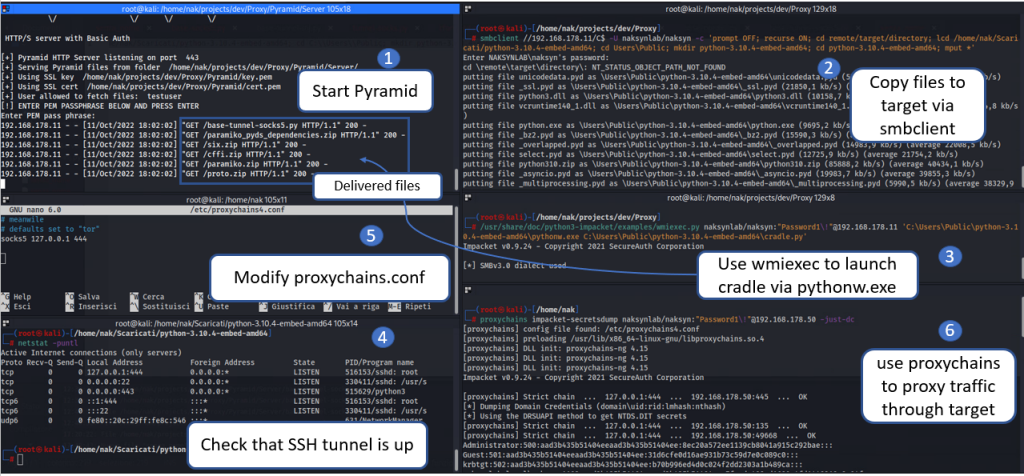
Task: Click the 'proxychains impacket-secretsdump' command line
Action: coord(666,320)
